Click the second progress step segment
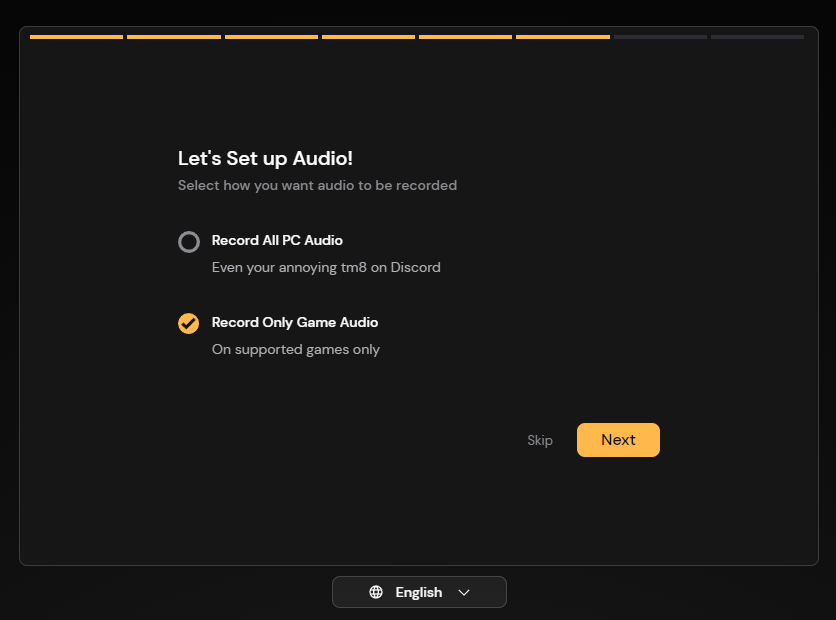836x620 pixels. (174, 37)
